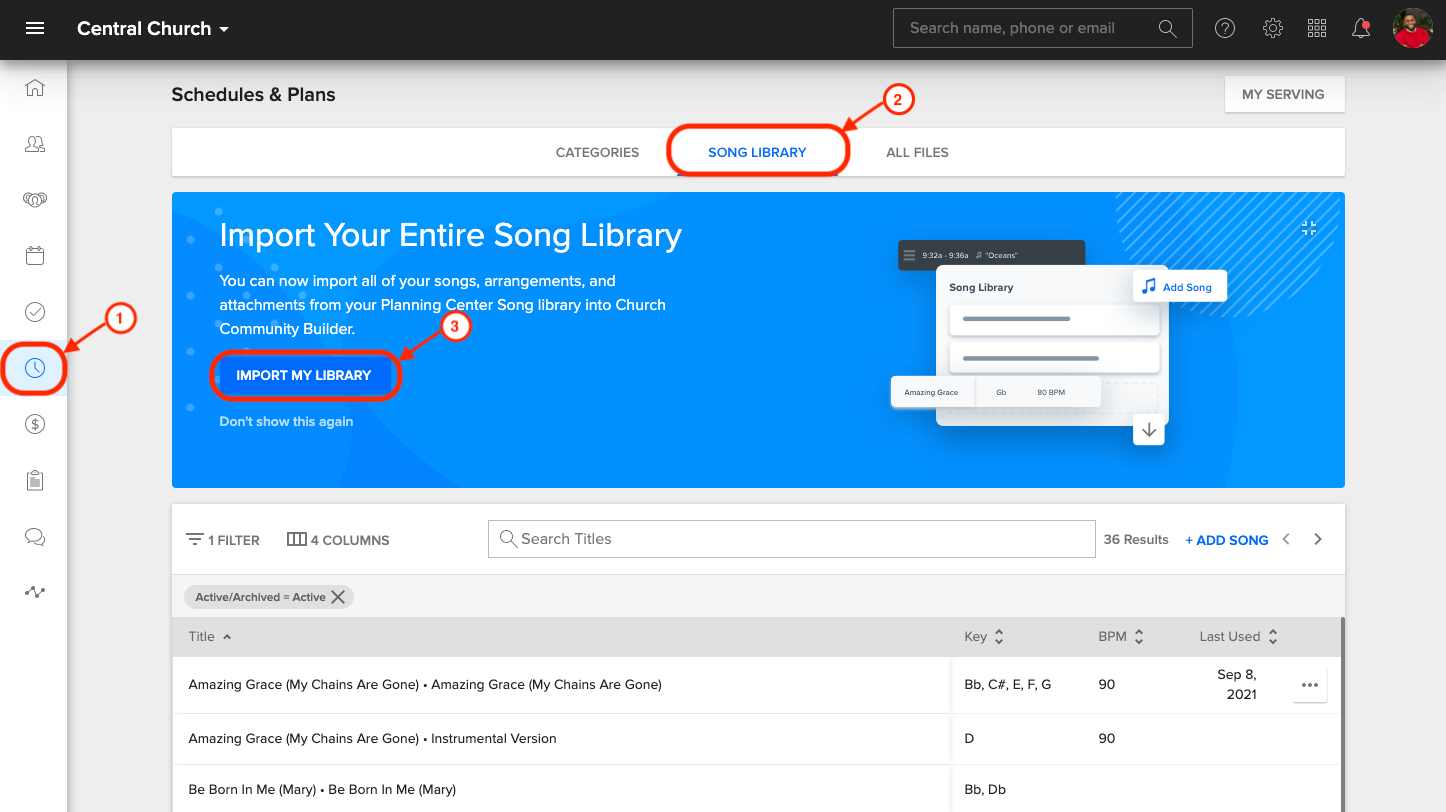Open the apps grid launcher
This screenshot has height=812, width=1446.
(x=1317, y=28)
